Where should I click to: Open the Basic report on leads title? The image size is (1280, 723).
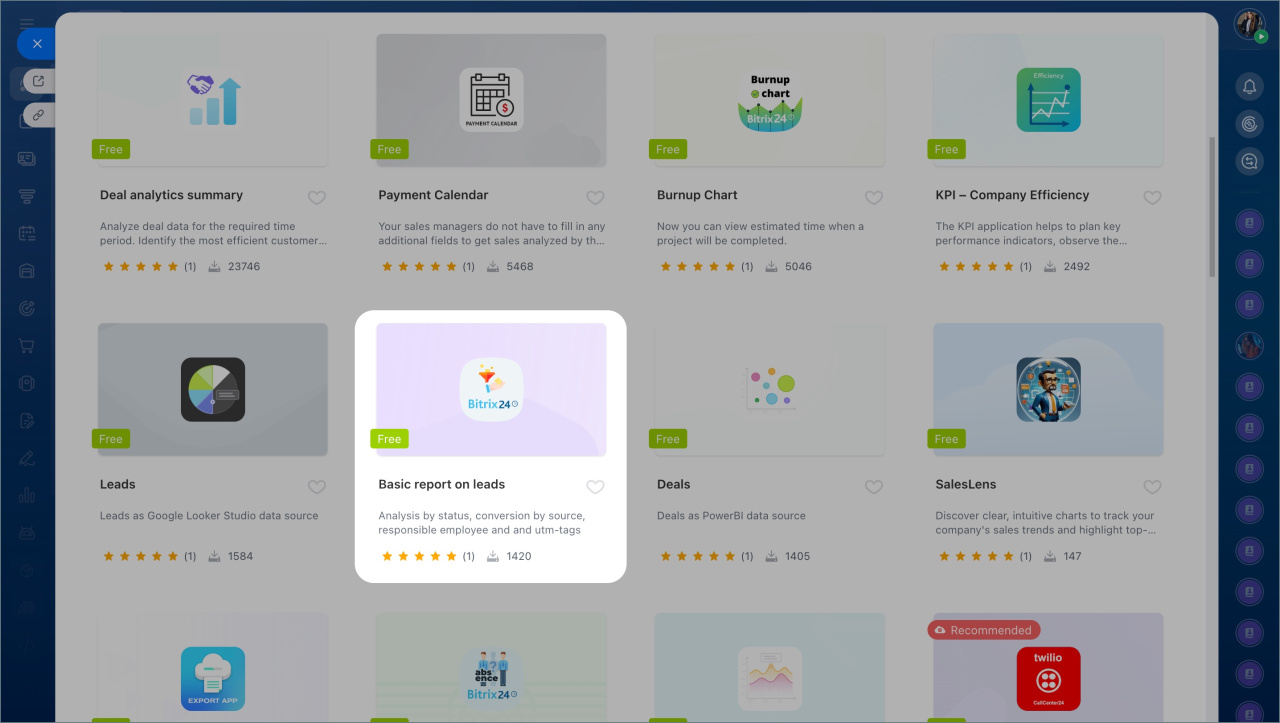[x=441, y=484]
